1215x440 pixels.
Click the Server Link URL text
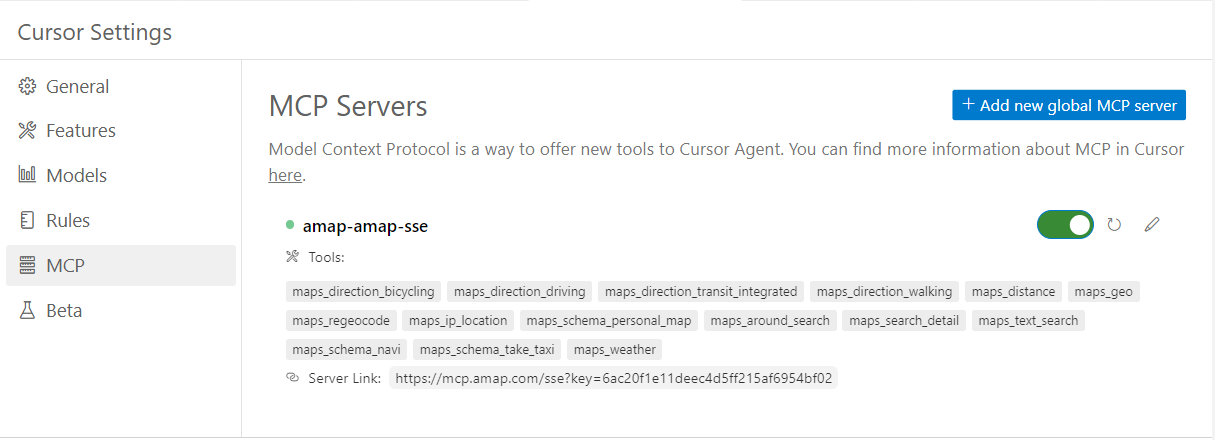coord(613,378)
